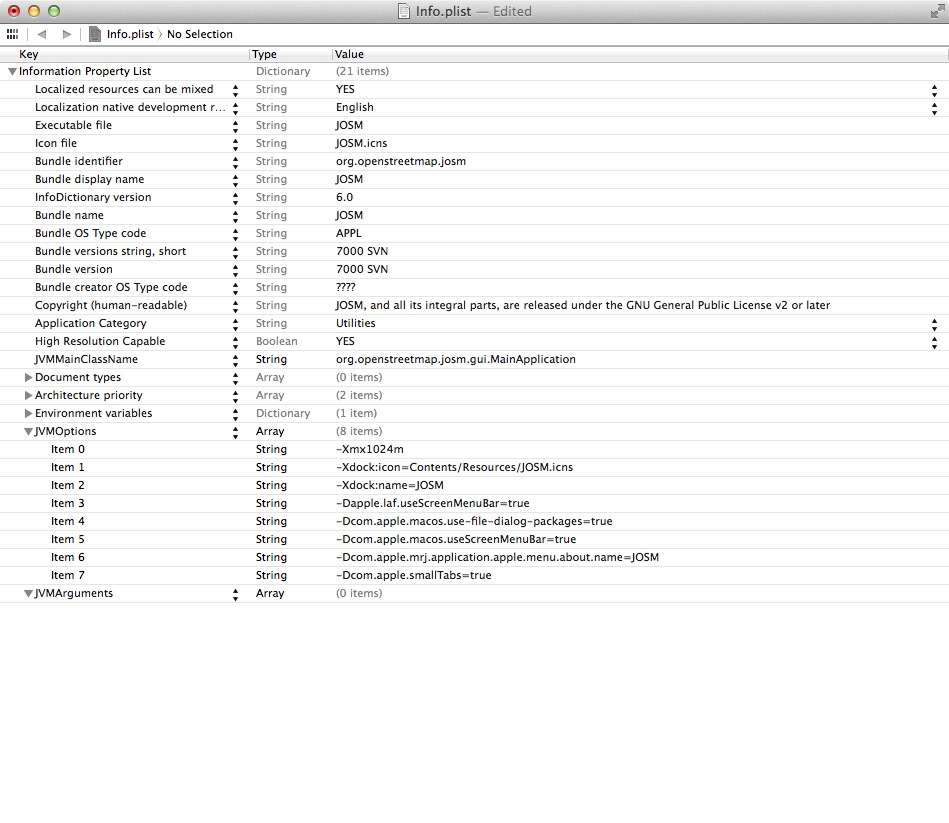
Task: Click the -Xmx1024m value
Action: [x=370, y=450]
